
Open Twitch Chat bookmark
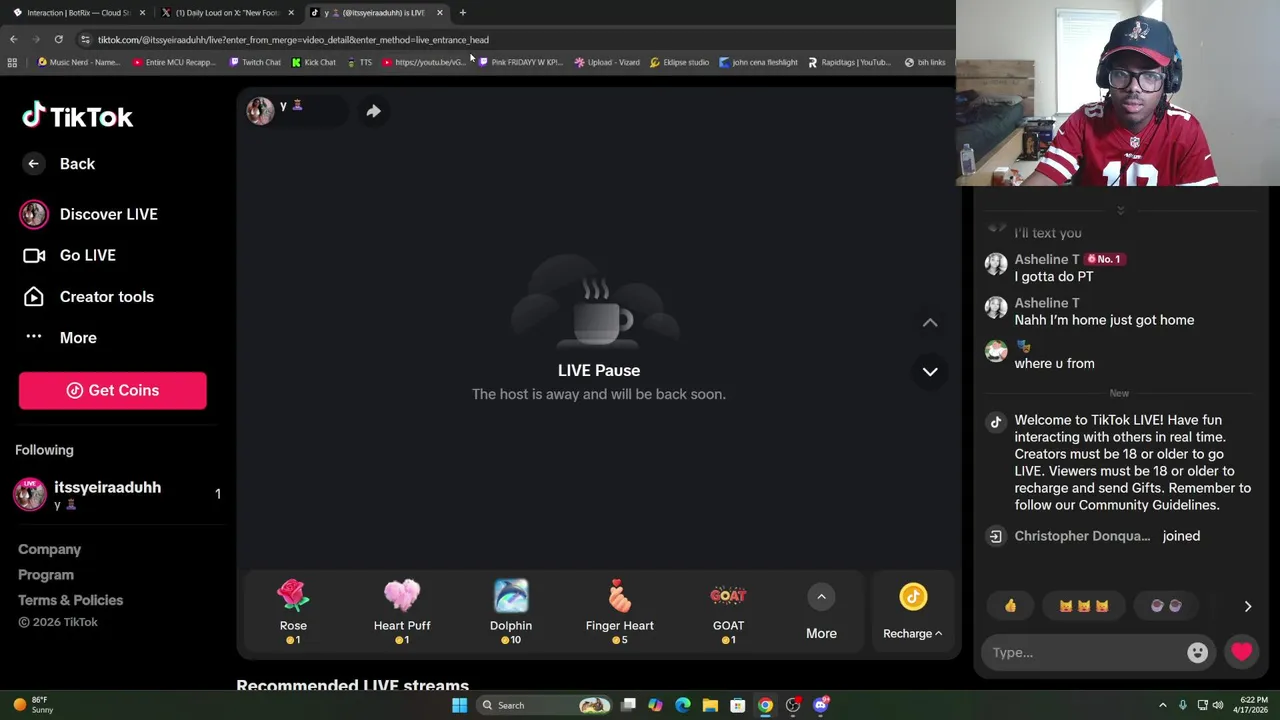coord(254,62)
